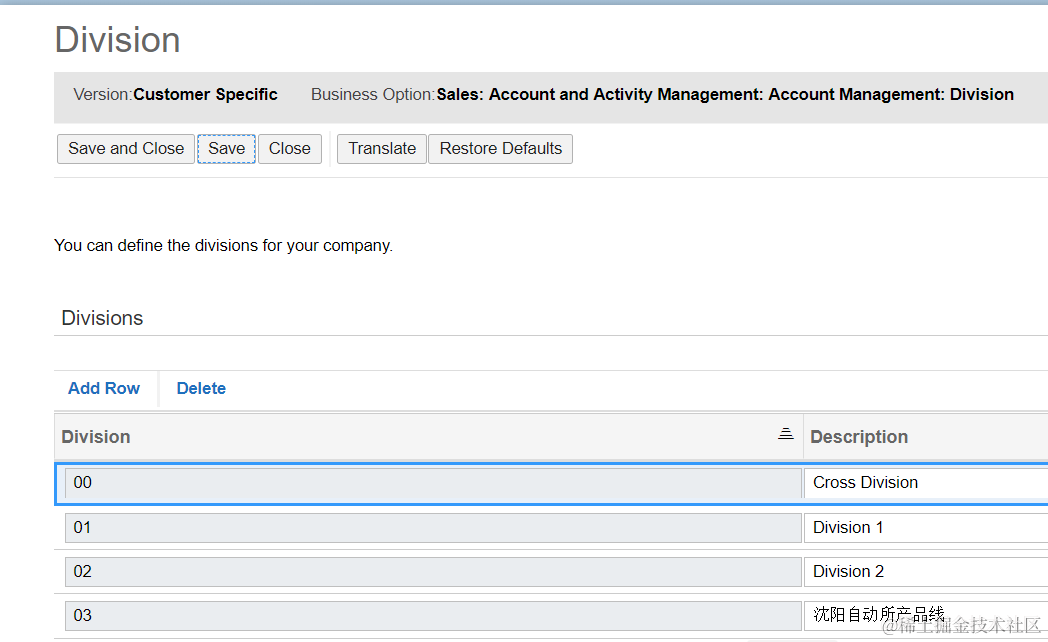Screen dimensions: 1048x642
Task: Click the Customer Specific version text
Action: tap(205, 95)
